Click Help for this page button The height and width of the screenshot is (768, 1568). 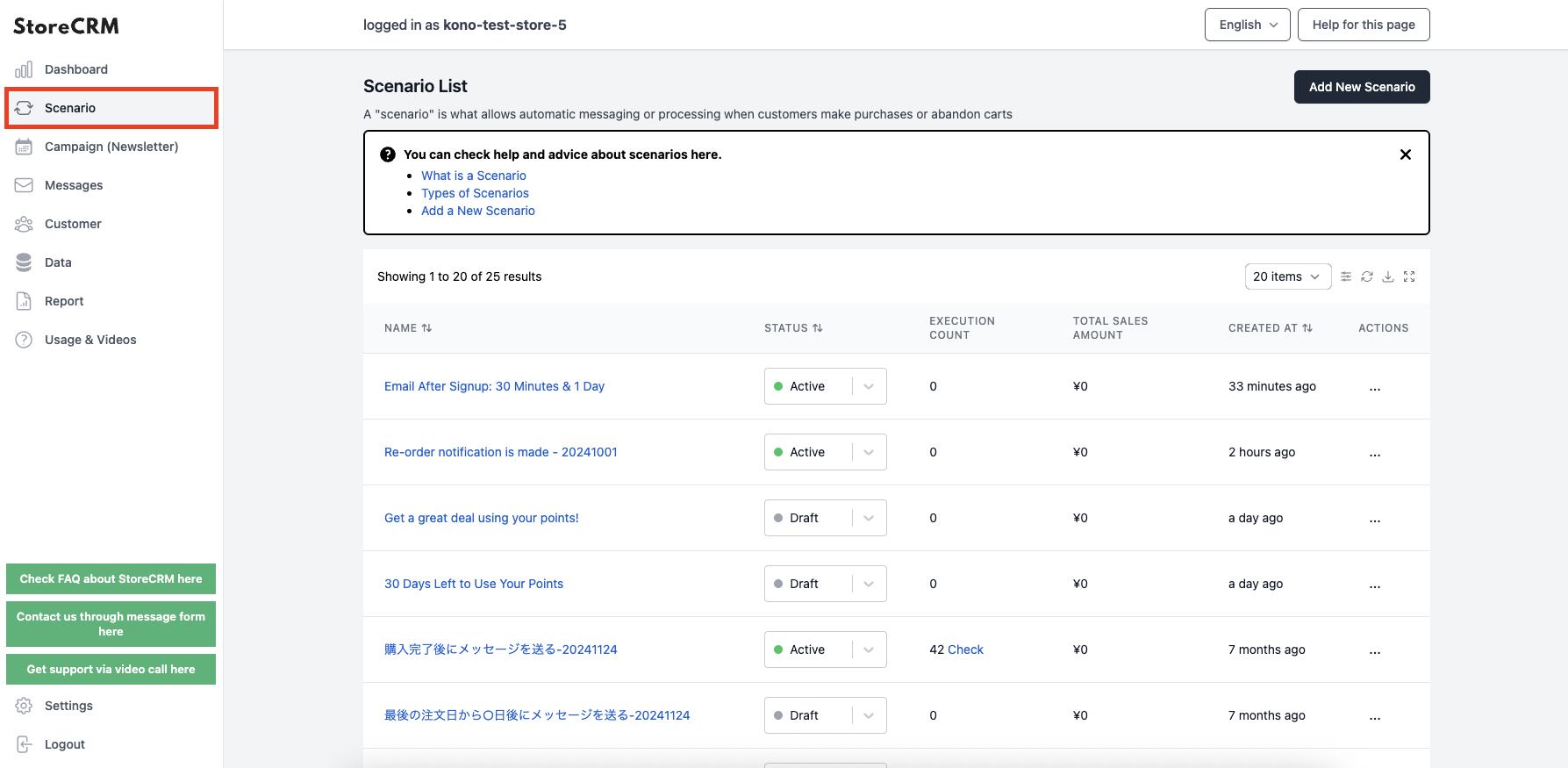click(x=1364, y=25)
